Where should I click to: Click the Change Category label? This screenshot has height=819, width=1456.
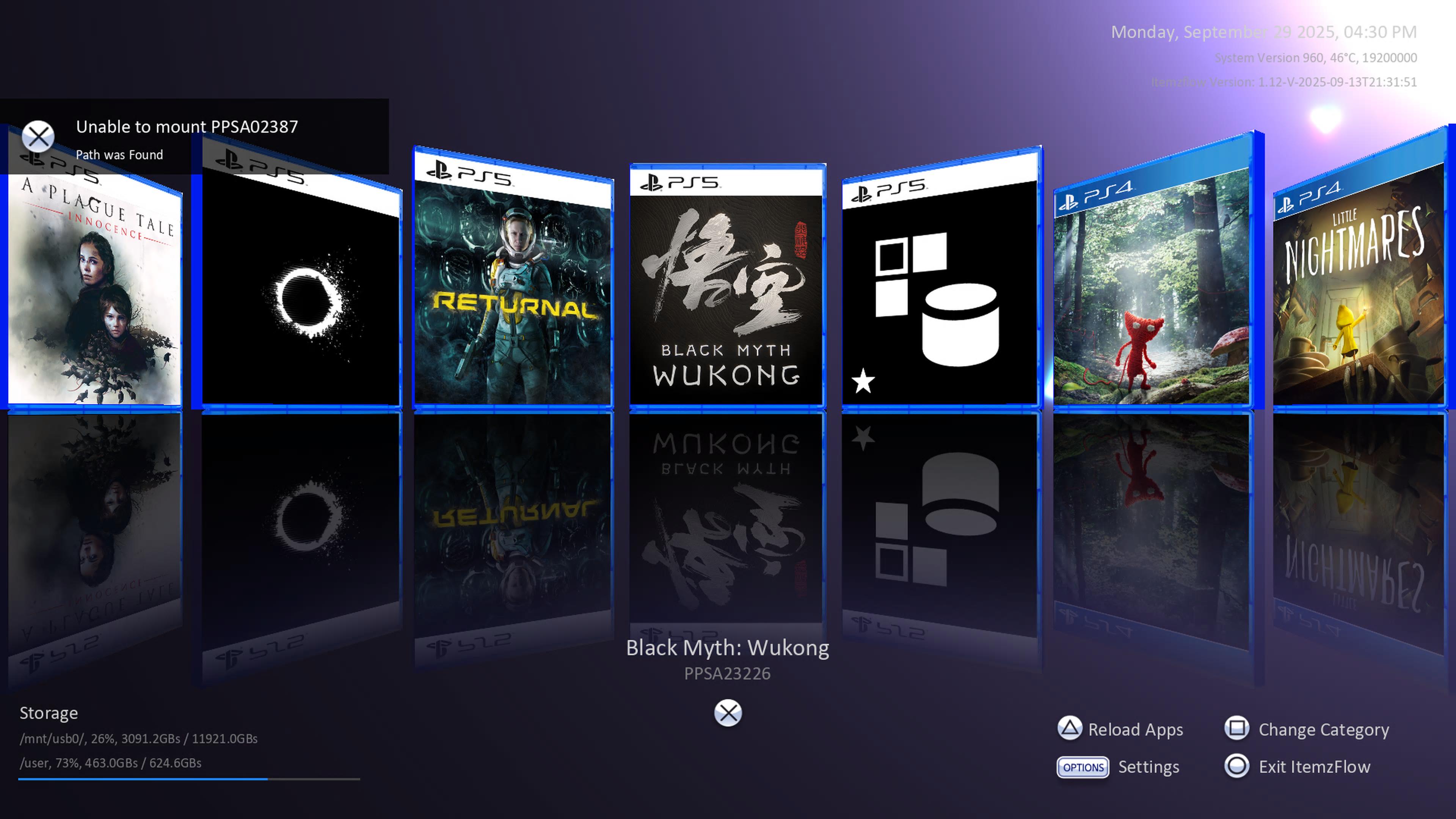[1323, 730]
